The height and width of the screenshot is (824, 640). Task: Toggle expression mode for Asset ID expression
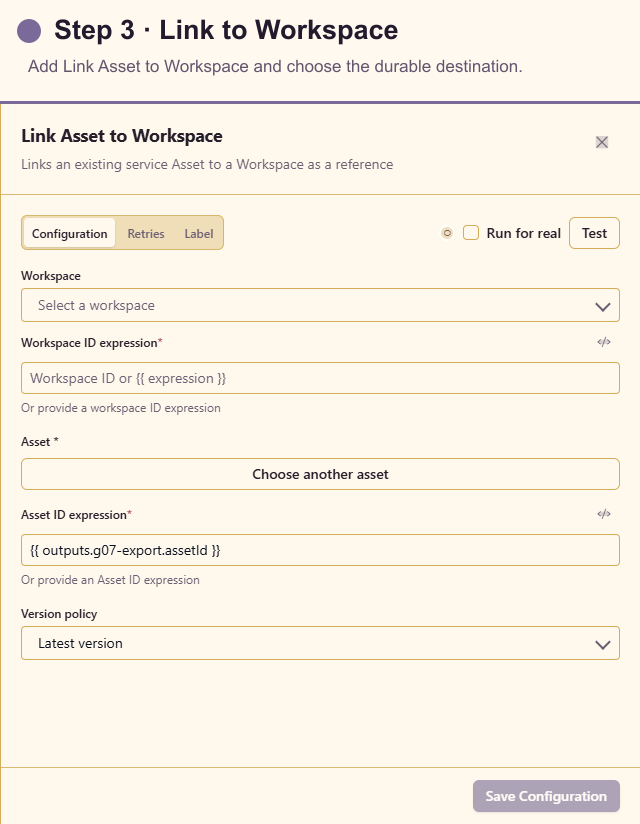click(x=604, y=514)
